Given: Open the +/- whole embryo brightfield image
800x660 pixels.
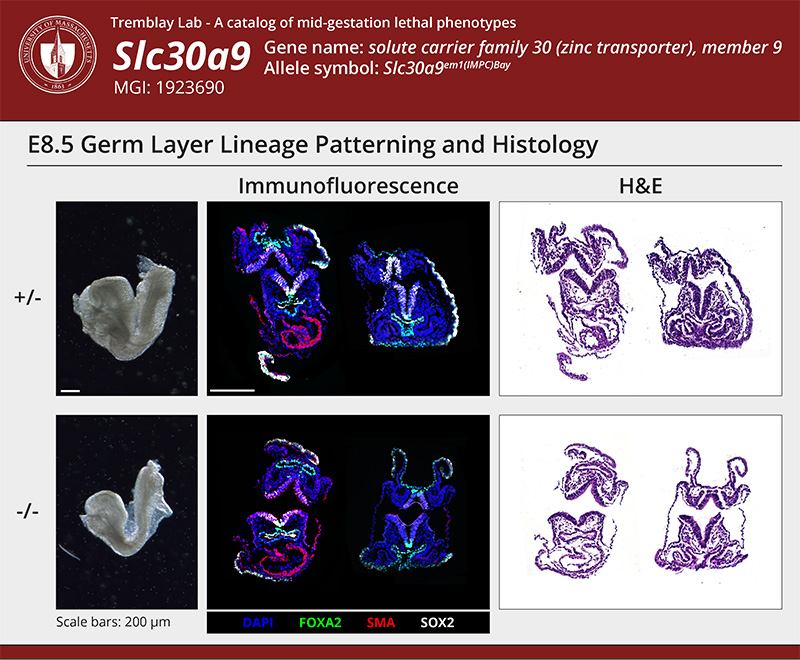Looking at the screenshot, I should pos(126,298).
